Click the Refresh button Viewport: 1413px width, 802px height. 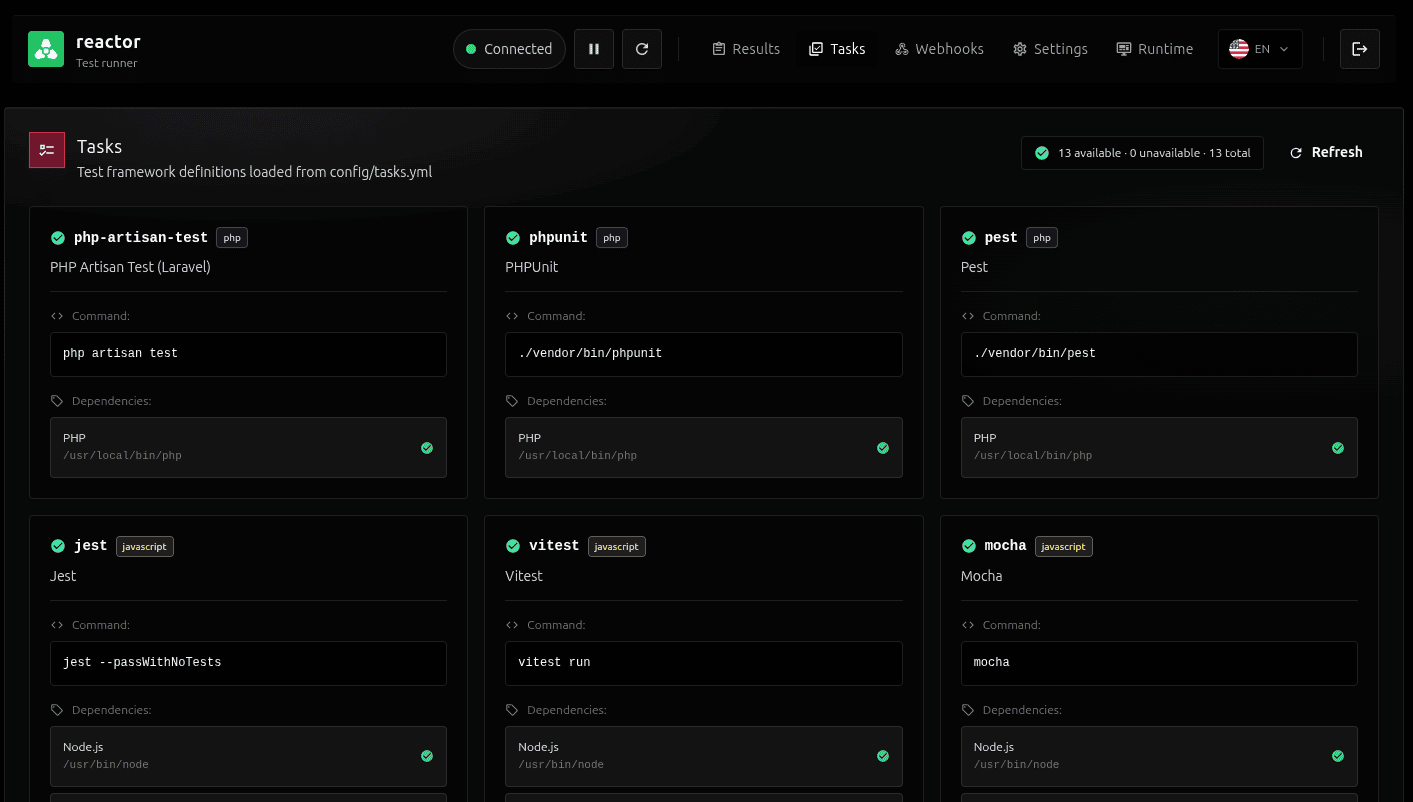pyautogui.click(x=1326, y=153)
